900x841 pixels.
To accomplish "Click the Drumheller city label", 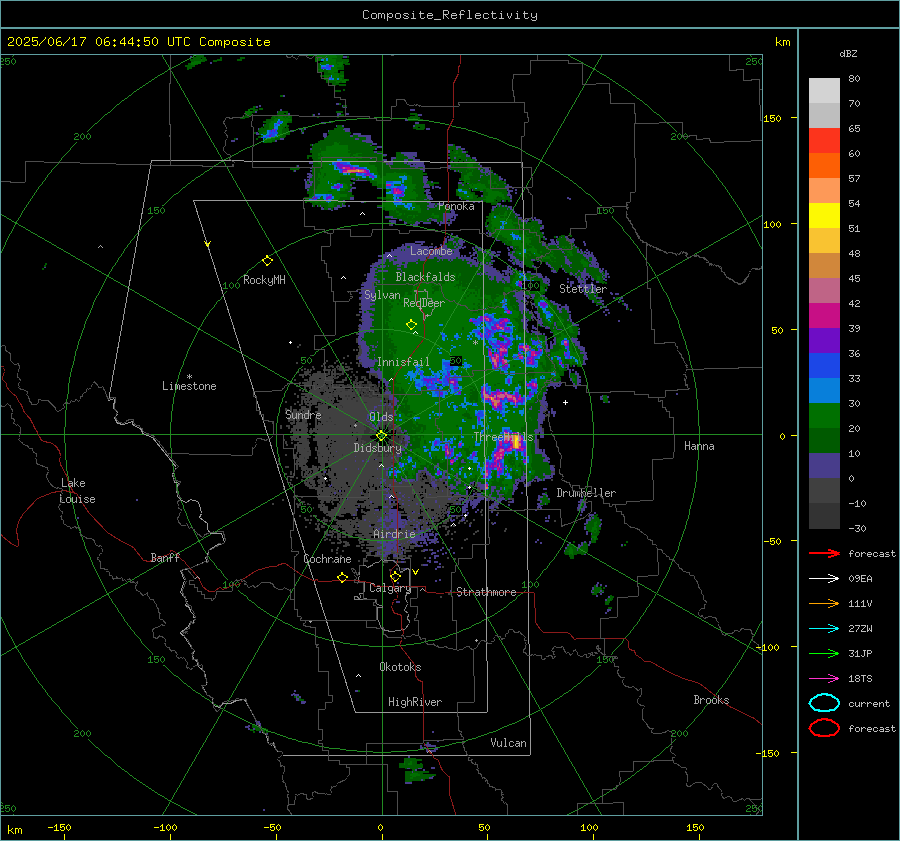I will 585,493.
